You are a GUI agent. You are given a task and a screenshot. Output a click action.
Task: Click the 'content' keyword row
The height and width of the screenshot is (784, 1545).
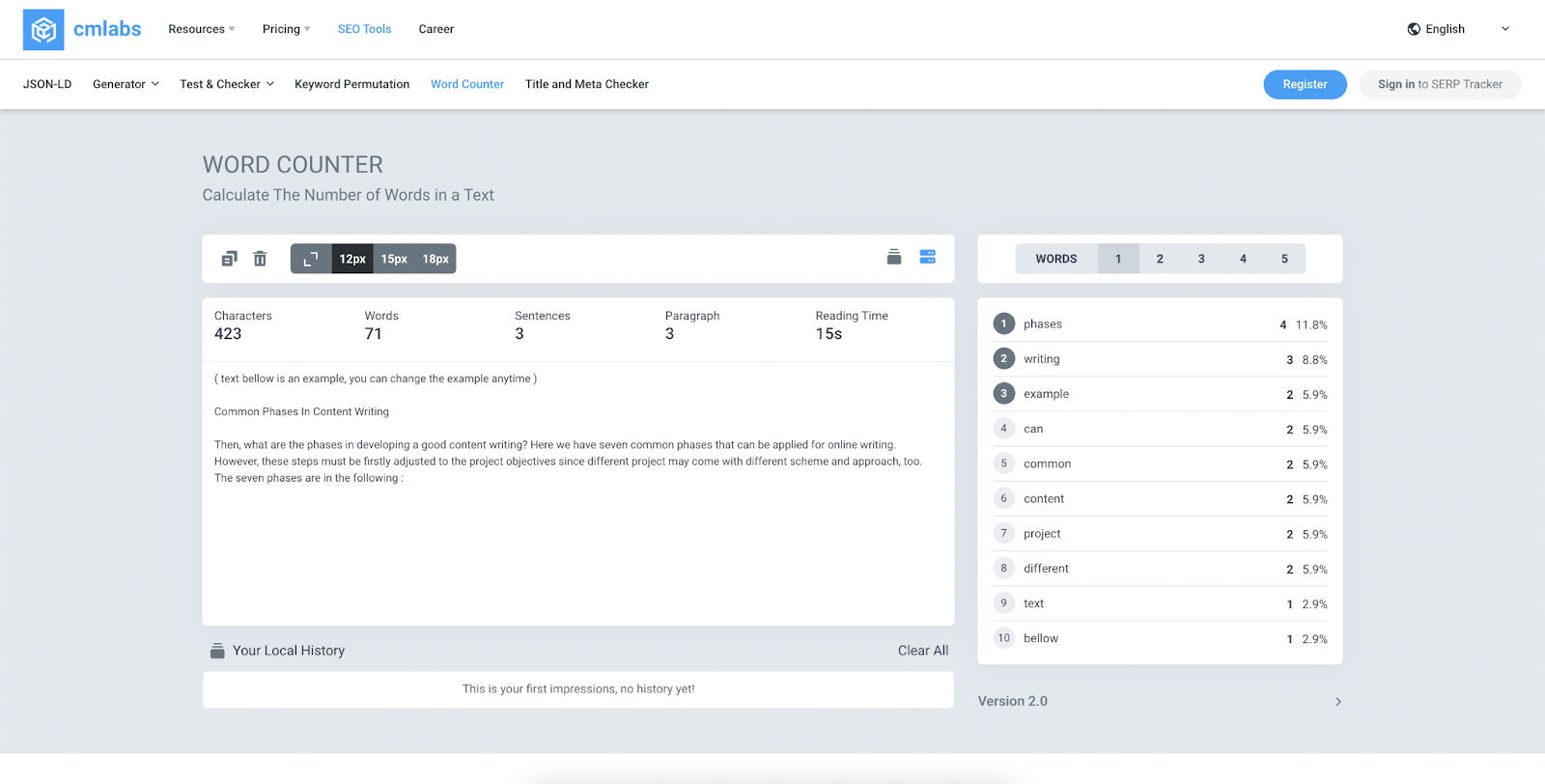click(1160, 499)
